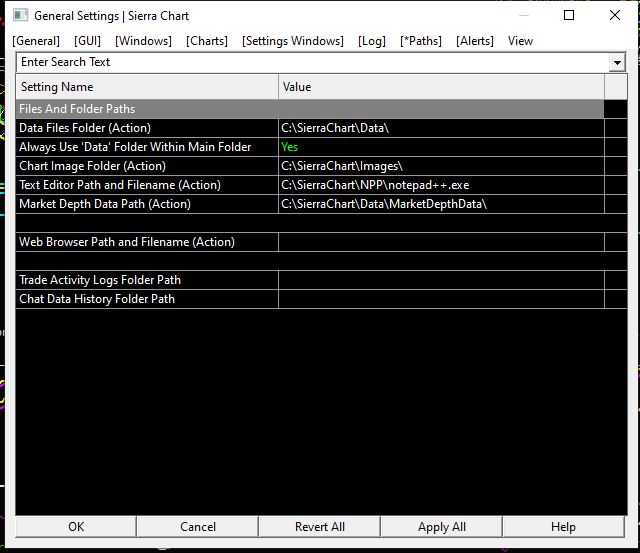Click the C:\SierraChart\Data\ value cell
The image size is (640, 553).
[x=441, y=128]
